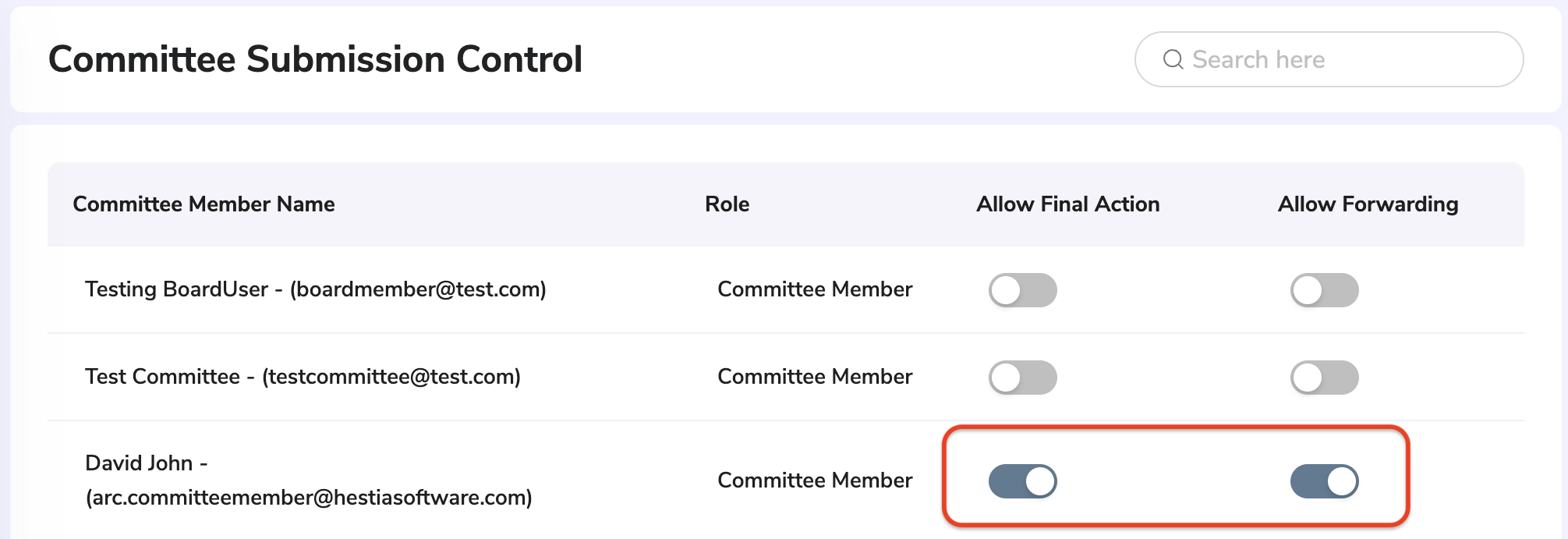1568x539 pixels.
Task: Click the Role column header
Action: point(727,204)
